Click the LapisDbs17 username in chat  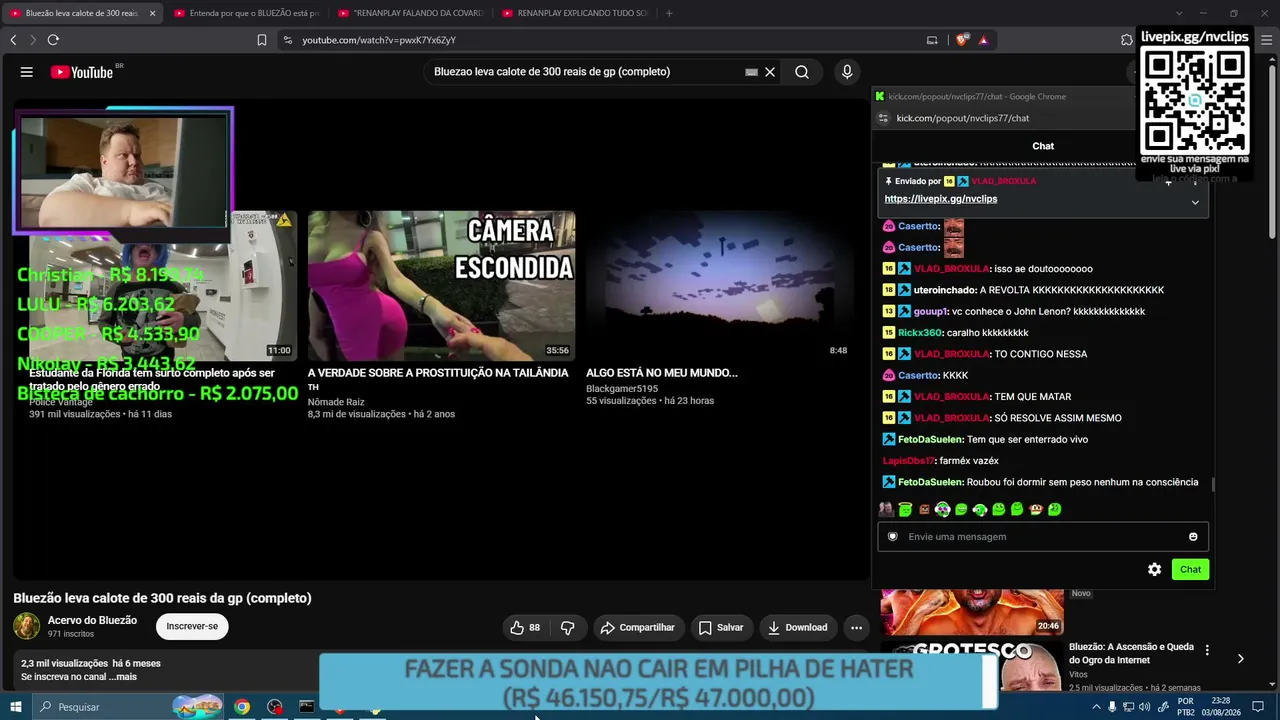pyautogui.click(x=909, y=461)
